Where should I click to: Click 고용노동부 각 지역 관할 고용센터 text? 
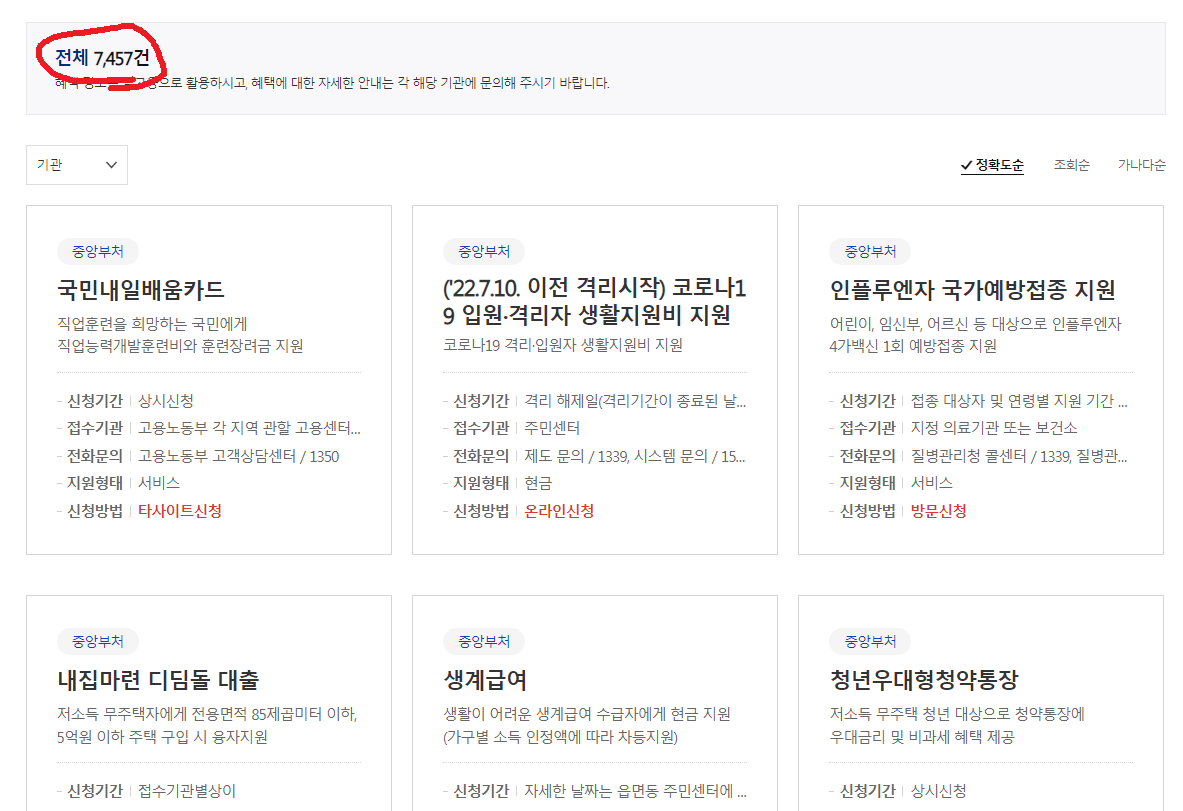pos(249,428)
